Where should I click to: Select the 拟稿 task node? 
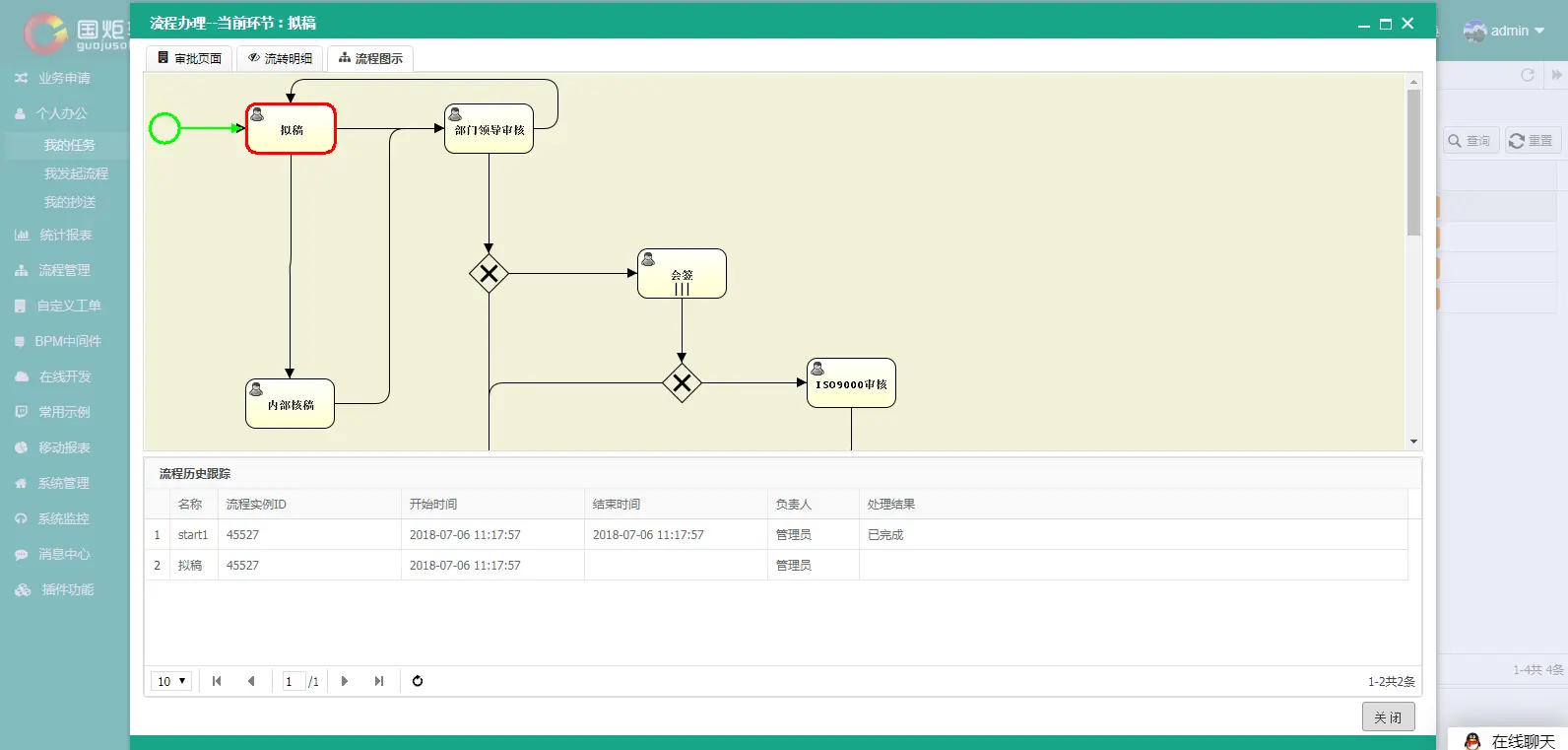pos(291,129)
